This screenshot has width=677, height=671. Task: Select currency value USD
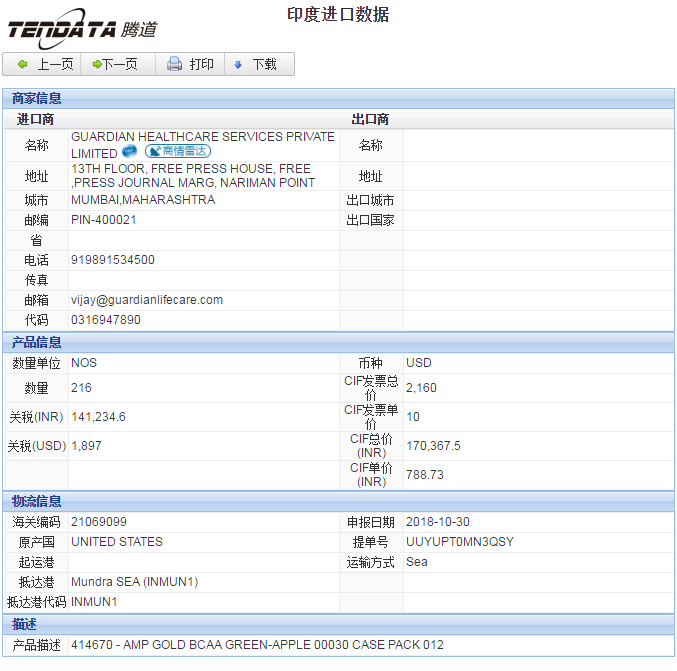point(419,363)
